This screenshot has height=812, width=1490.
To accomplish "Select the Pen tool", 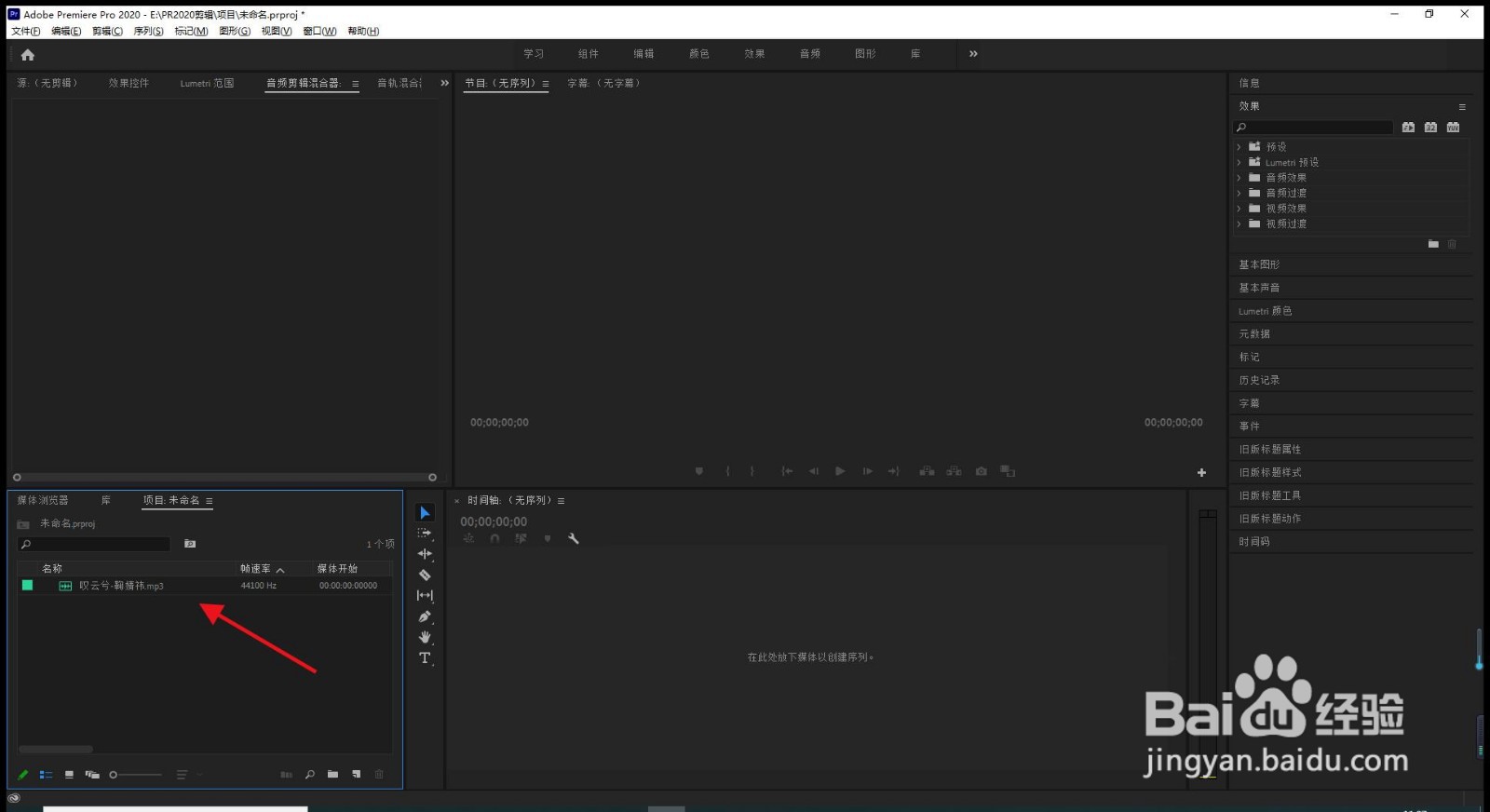I will click(425, 616).
